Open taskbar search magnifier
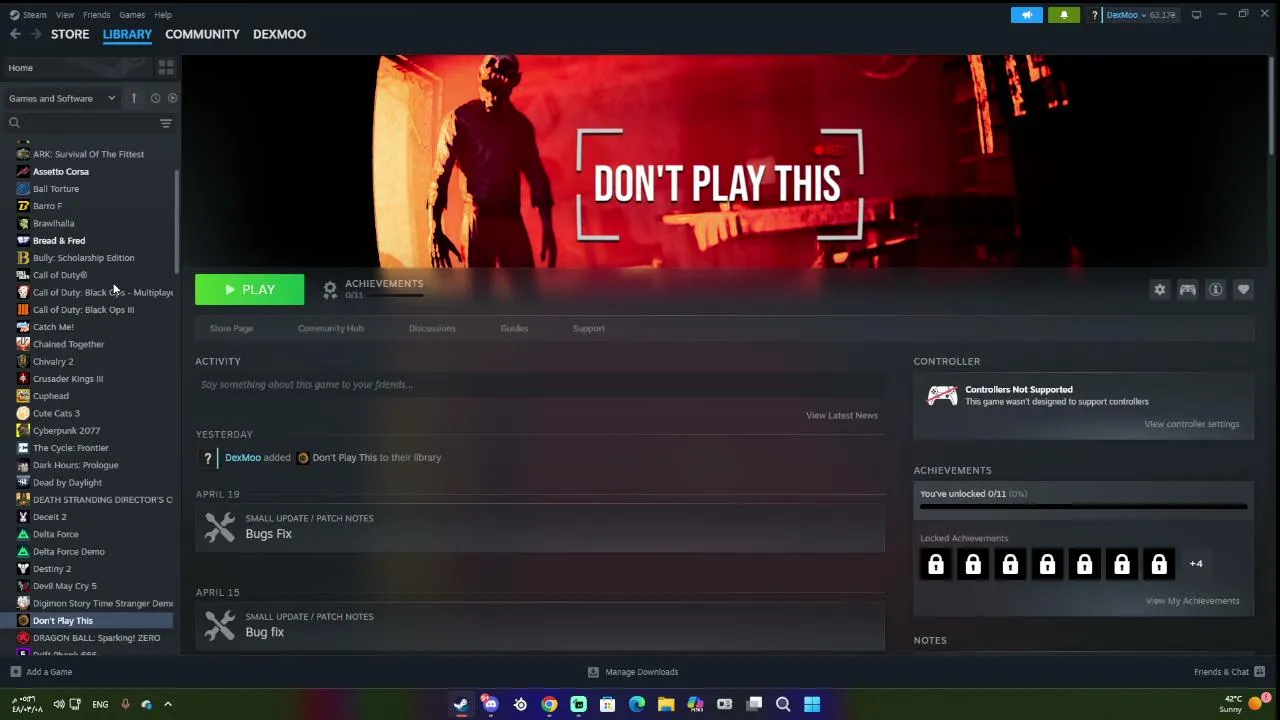 coord(783,705)
